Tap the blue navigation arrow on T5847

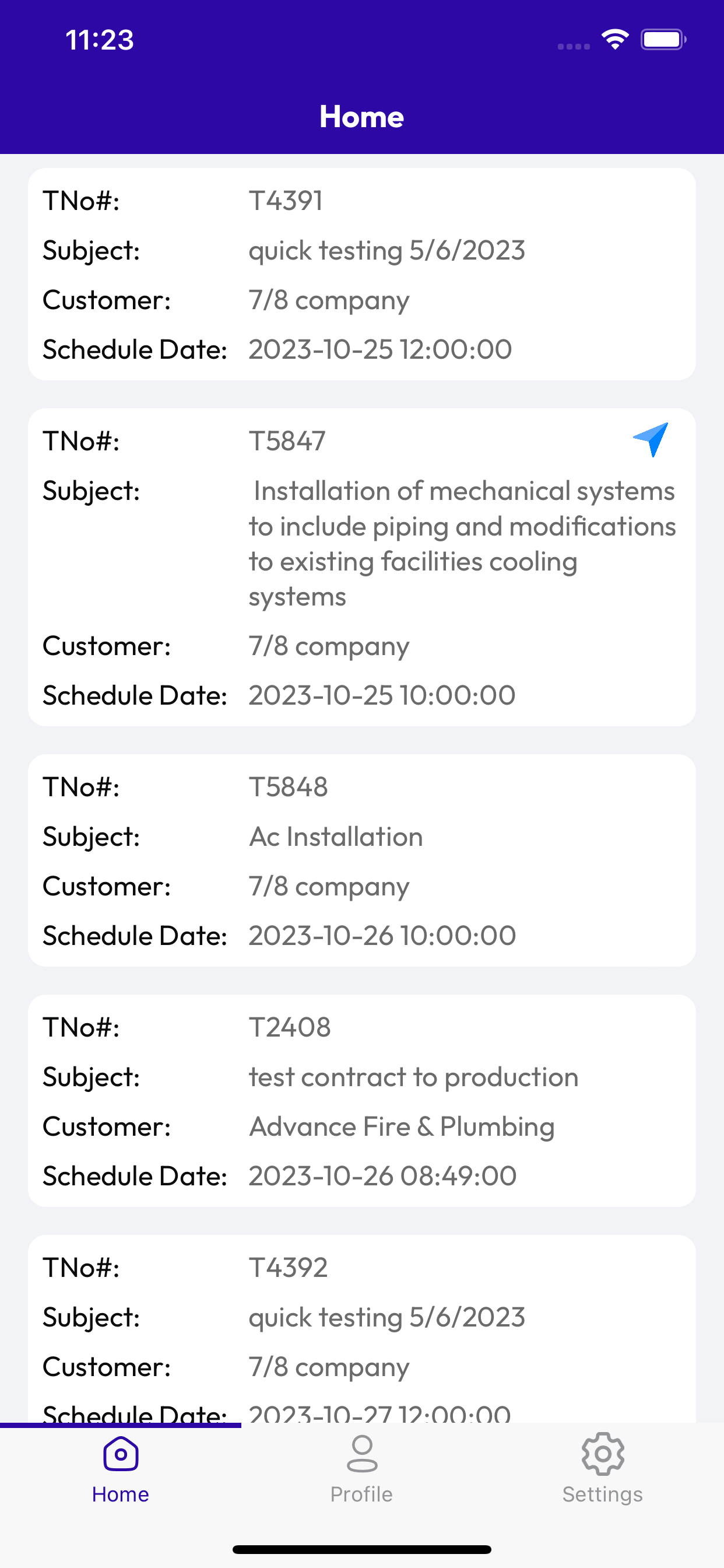click(651, 439)
